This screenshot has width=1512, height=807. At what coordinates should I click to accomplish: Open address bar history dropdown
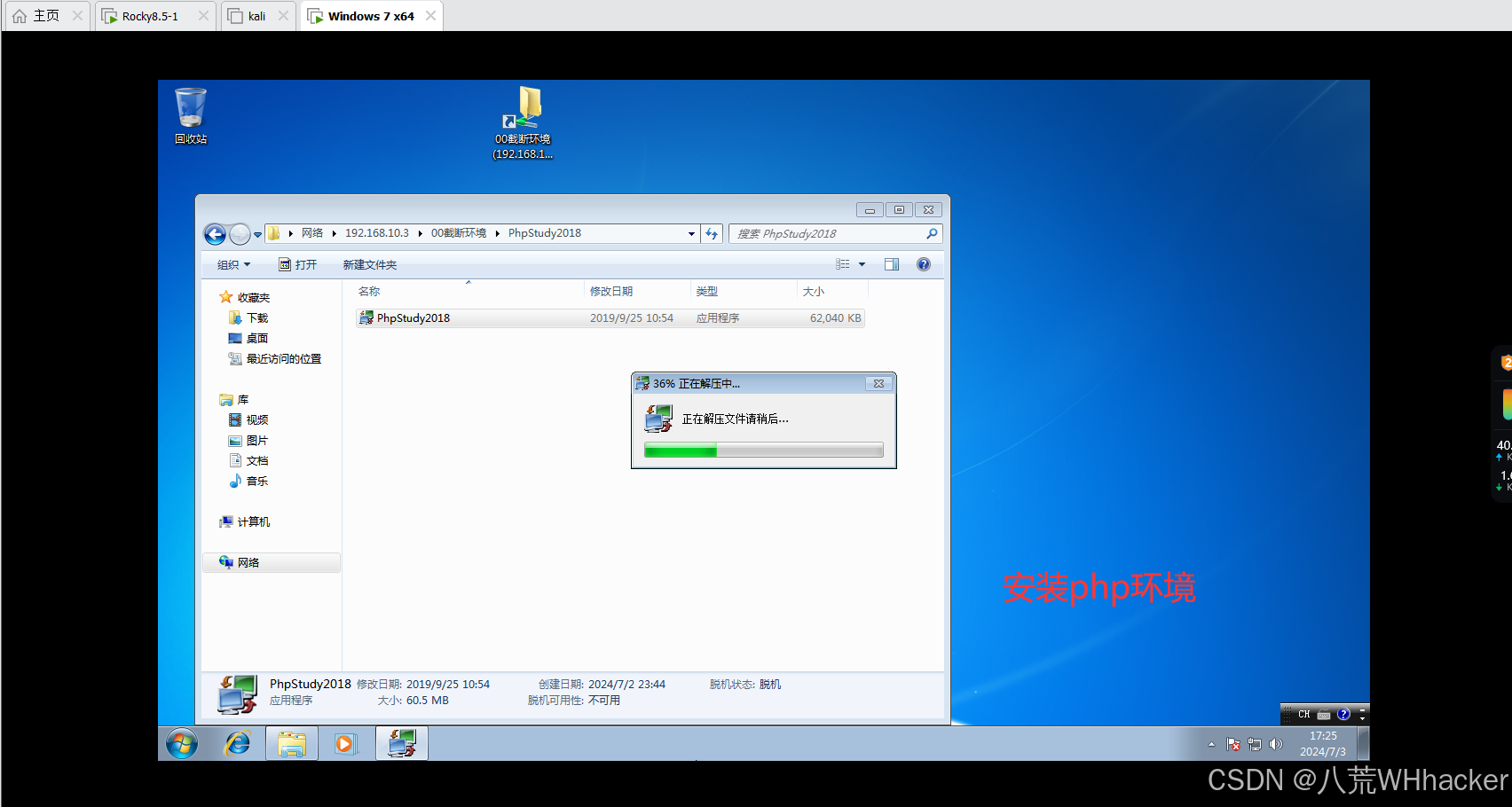pyautogui.click(x=691, y=234)
